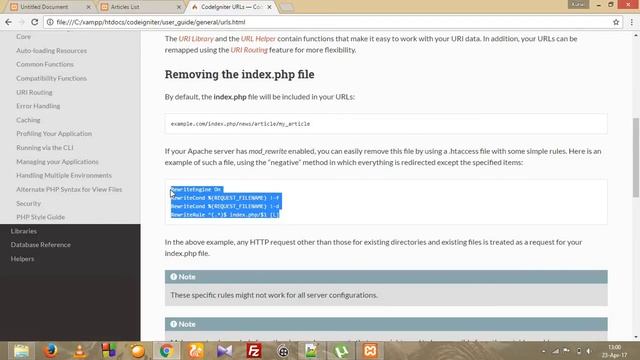Click the second Note info icon

click(173, 324)
